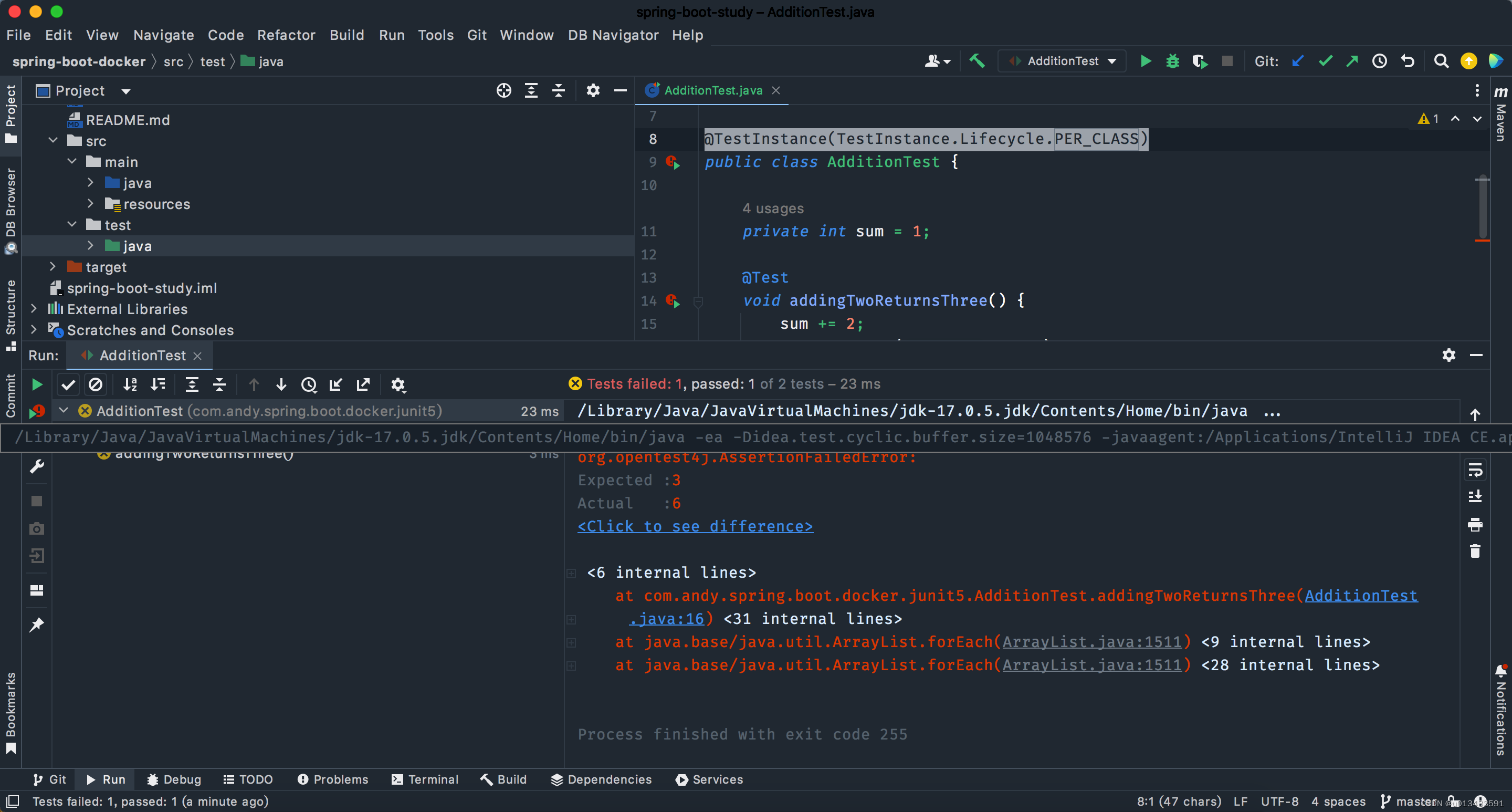Open the AdditionTest run configuration dropdown
Image resolution: width=1512 pixels, height=812 pixels.
point(1063,61)
